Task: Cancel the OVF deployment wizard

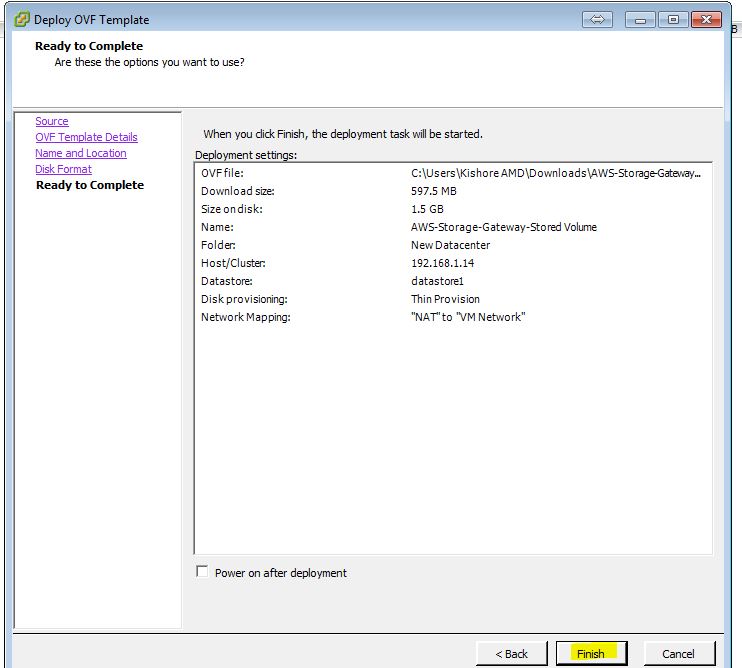Action: [x=678, y=653]
